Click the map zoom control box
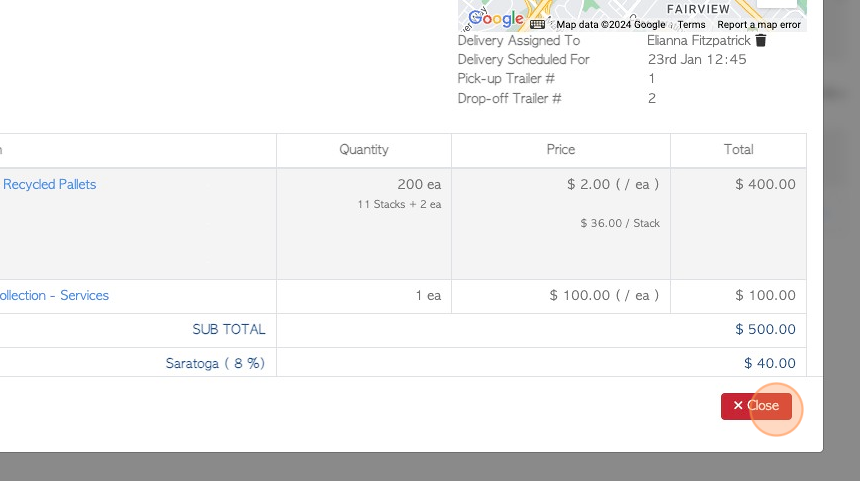Viewport: 860px width, 481px height. 777,4
